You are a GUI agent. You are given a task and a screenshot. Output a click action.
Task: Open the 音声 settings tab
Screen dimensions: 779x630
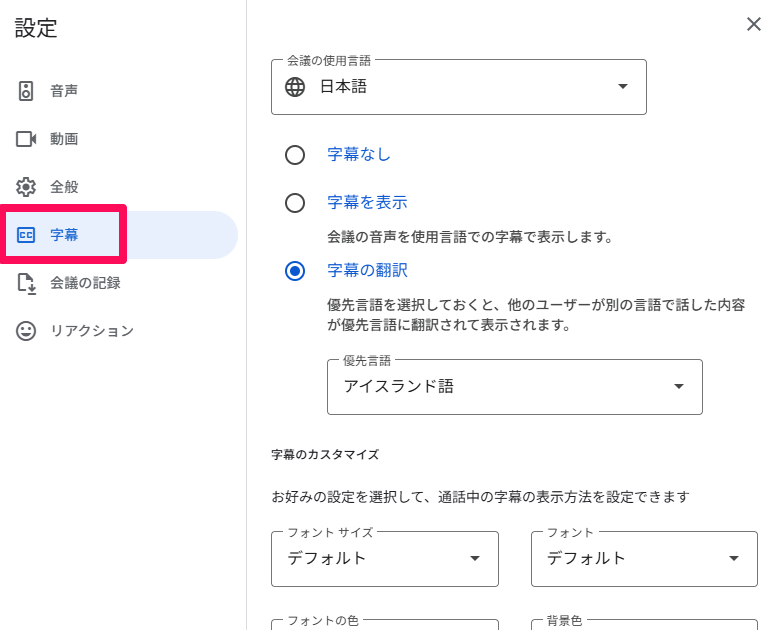(119, 91)
